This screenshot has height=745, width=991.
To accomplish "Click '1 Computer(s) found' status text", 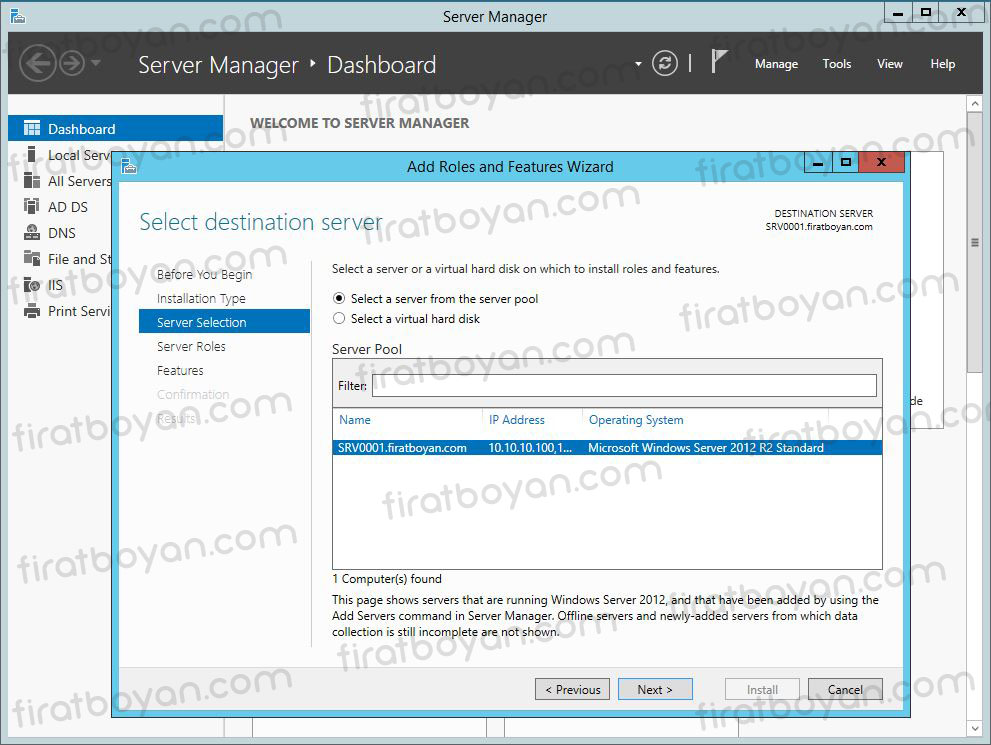I will pyautogui.click(x=387, y=579).
